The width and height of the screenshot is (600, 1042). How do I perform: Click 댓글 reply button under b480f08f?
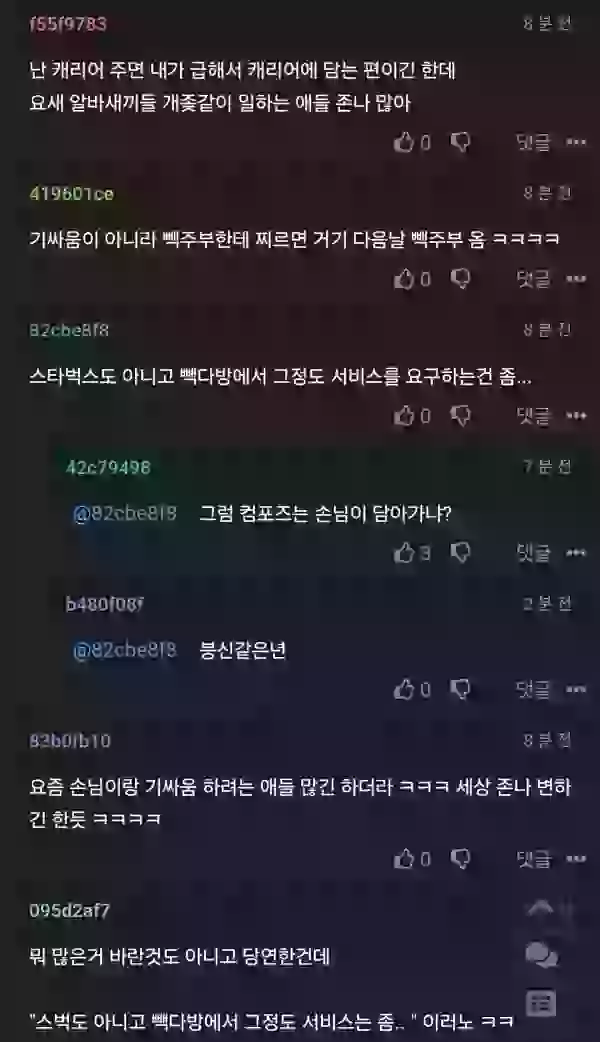click(x=534, y=689)
